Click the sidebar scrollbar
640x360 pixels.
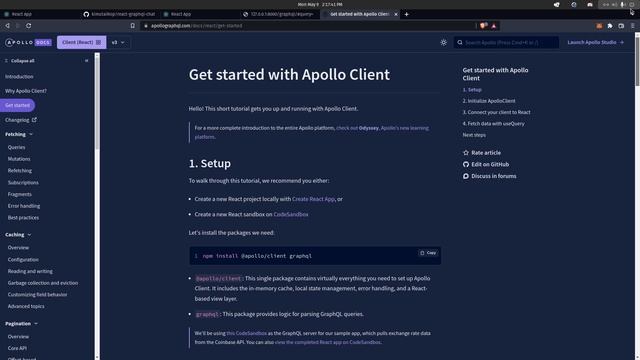click(97, 102)
